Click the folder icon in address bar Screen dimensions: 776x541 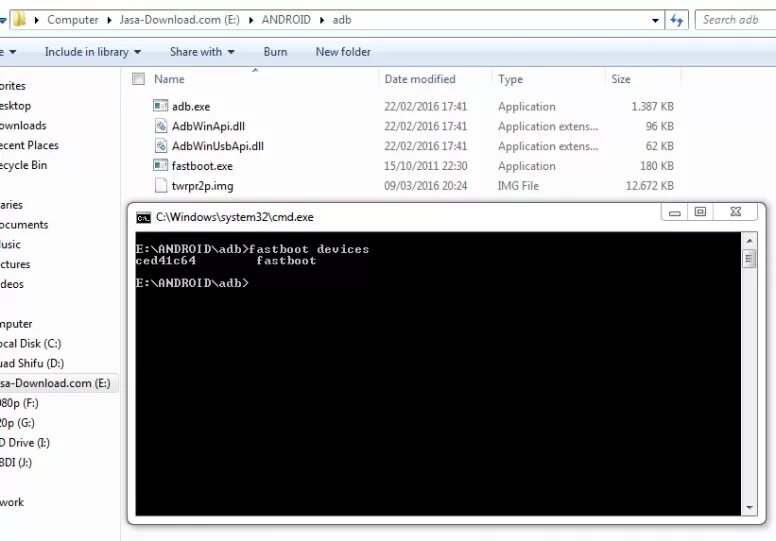[x=19, y=20]
